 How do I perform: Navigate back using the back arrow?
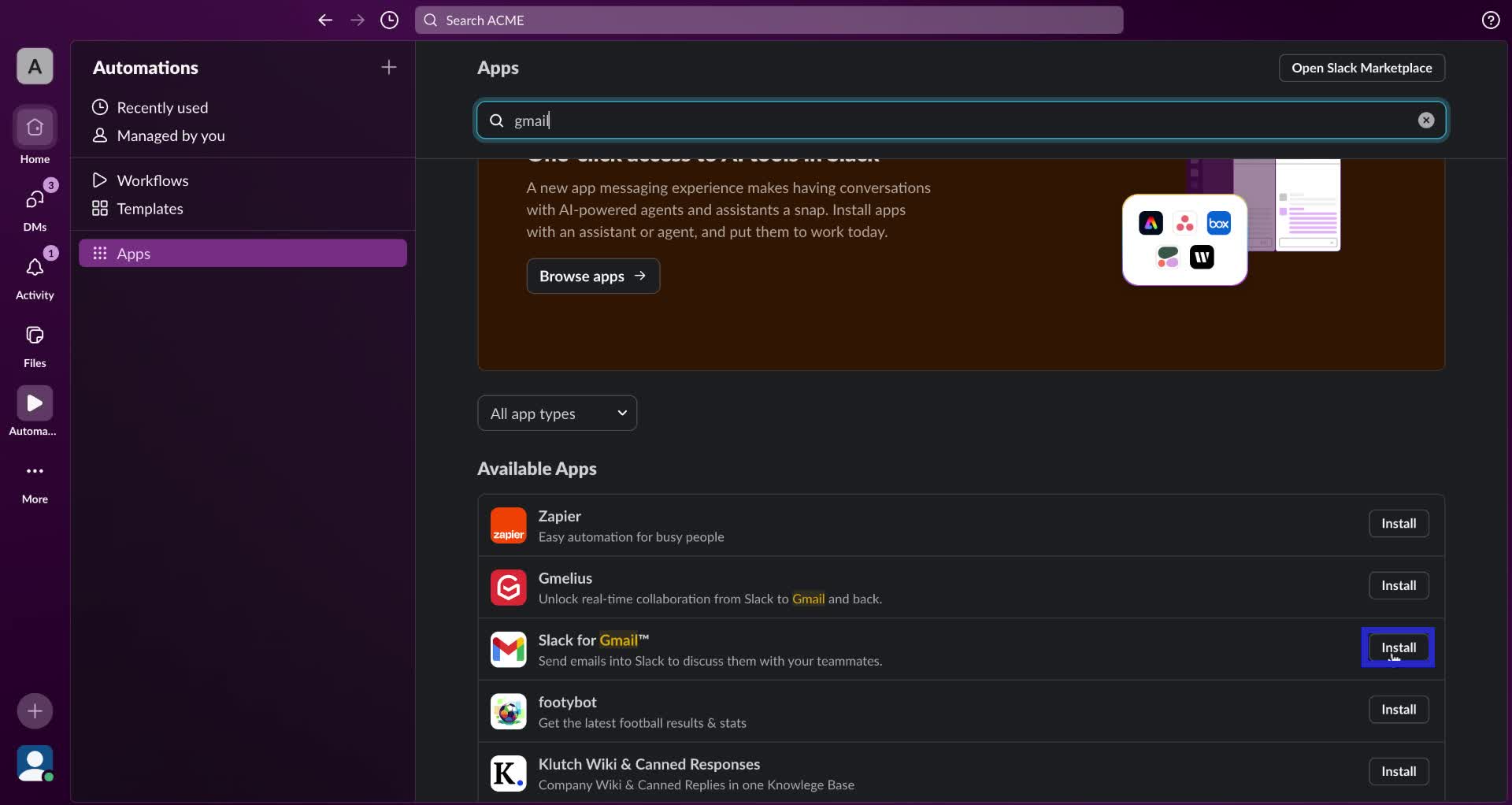tap(325, 20)
